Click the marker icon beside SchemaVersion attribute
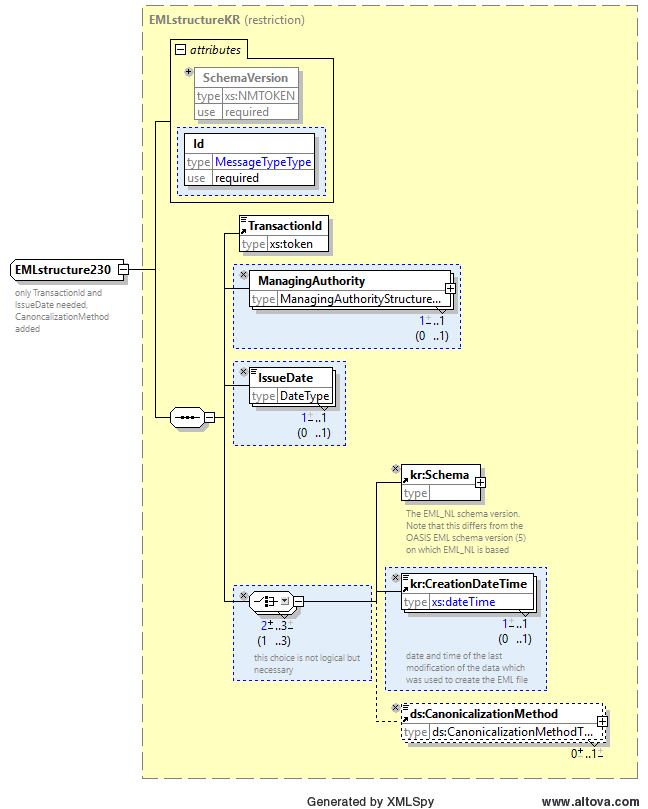This screenshot has height=809, width=648. (189, 72)
